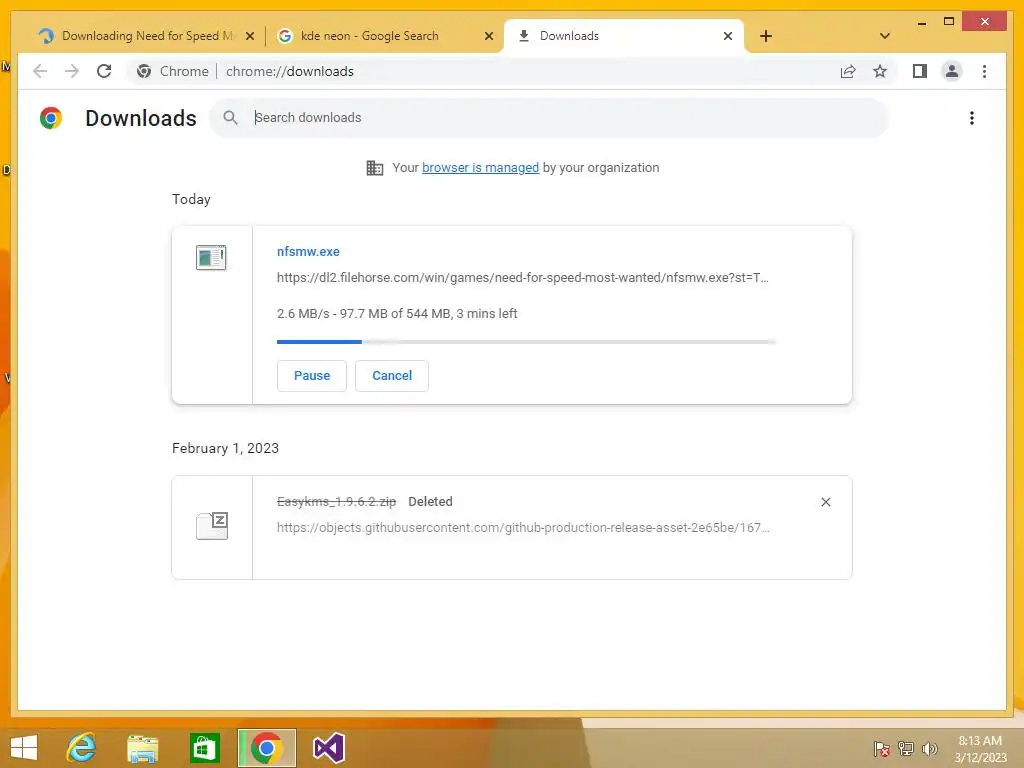Screen dimensions: 1024x768
Task: Open Chrome's three-dot main menu
Action: (x=984, y=71)
